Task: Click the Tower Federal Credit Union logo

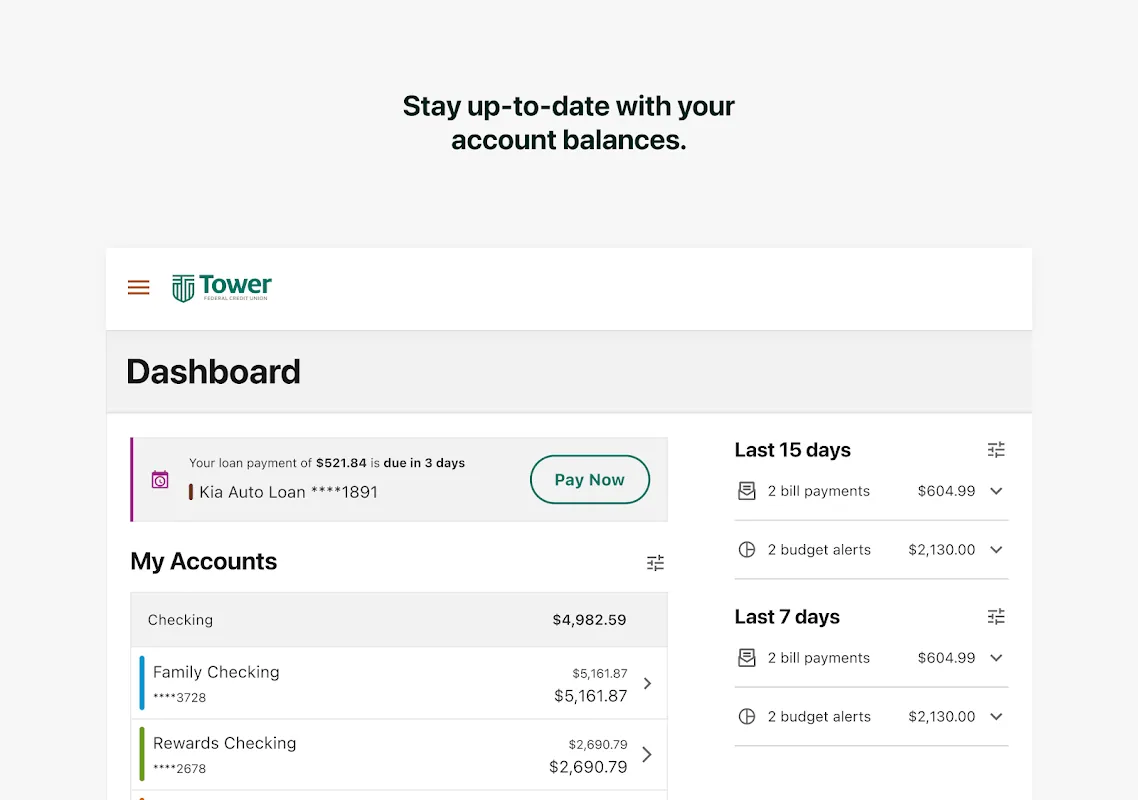Action: pos(222,288)
